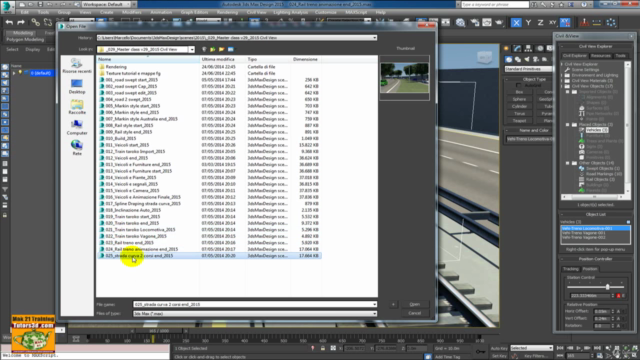
Task: Collapse the Placed Objects tree node
Action: click(568, 124)
